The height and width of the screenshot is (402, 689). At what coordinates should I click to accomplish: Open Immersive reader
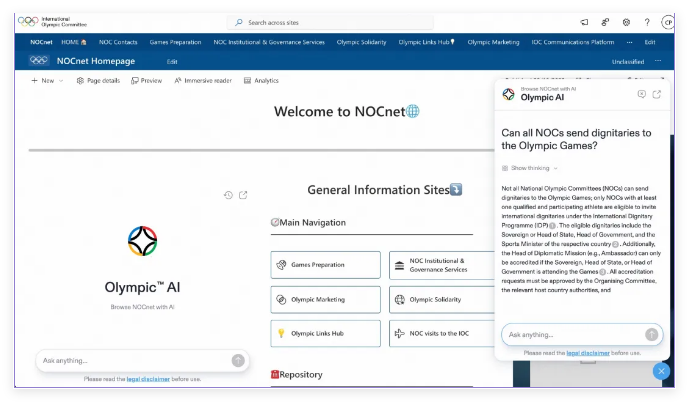click(x=202, y=80)
